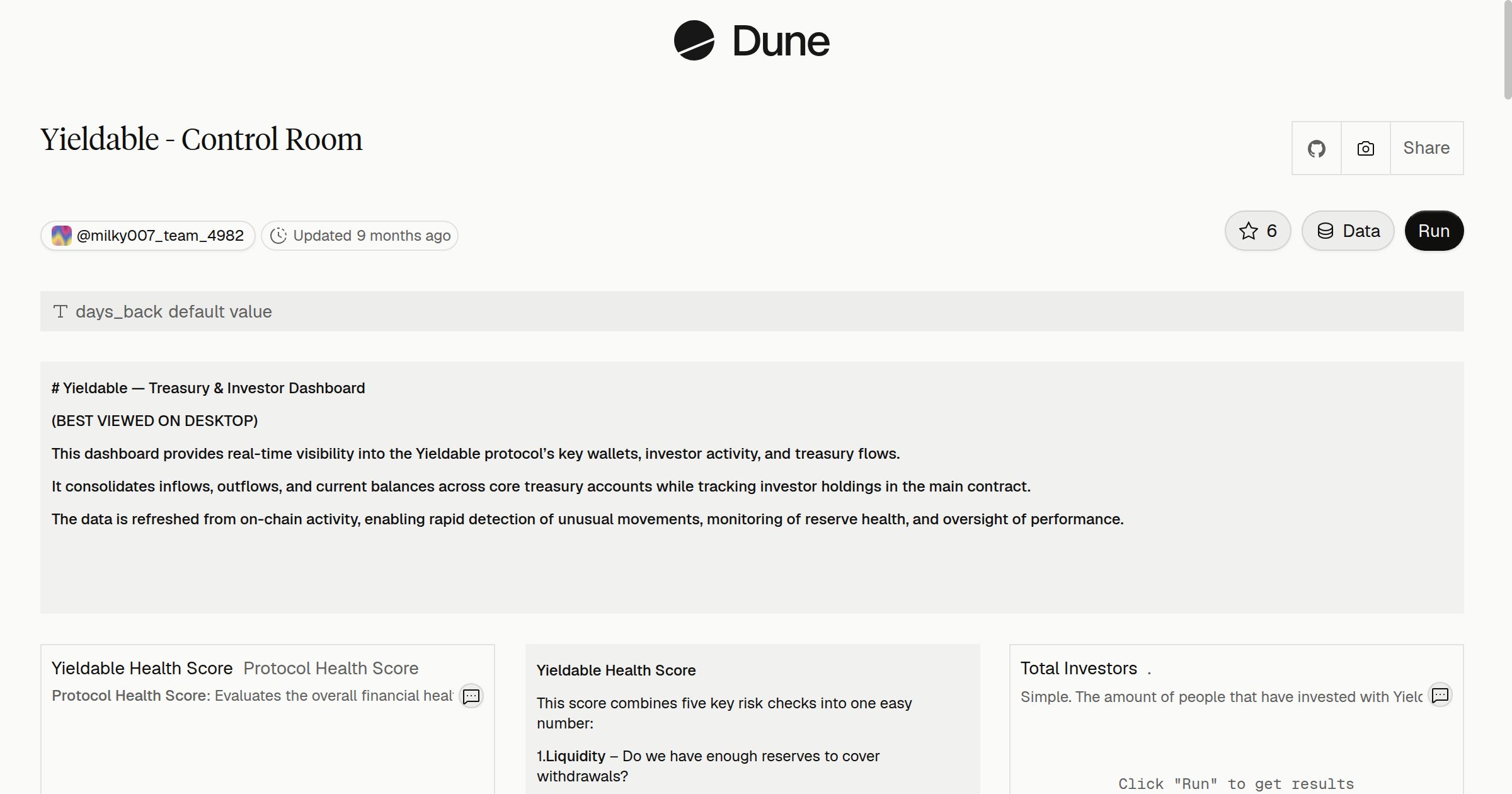This screenshot has width=1512, height=794.
Task: Click the Dune logo
Action: 752,41
